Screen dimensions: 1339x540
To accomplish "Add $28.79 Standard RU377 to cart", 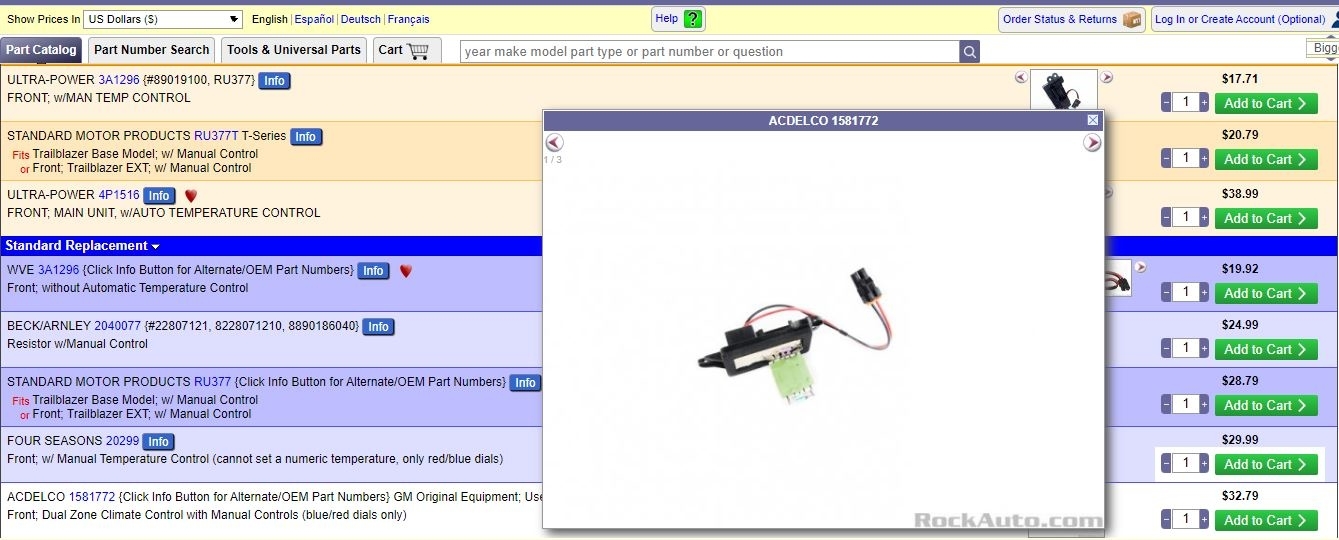I will click(1266, 405).
